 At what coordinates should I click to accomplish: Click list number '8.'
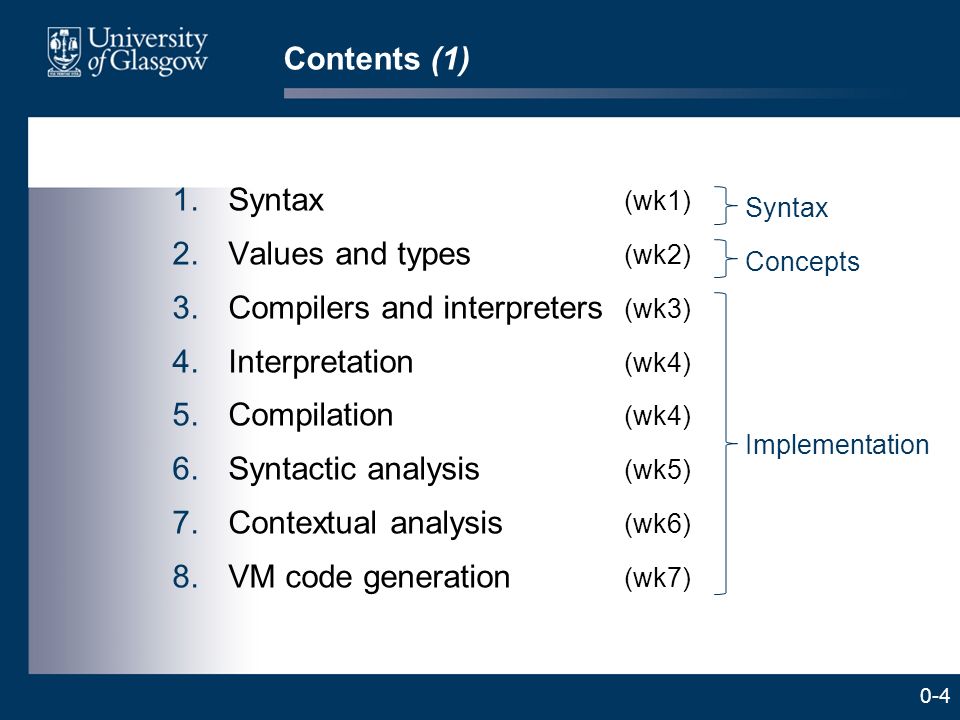pos(186,577)
